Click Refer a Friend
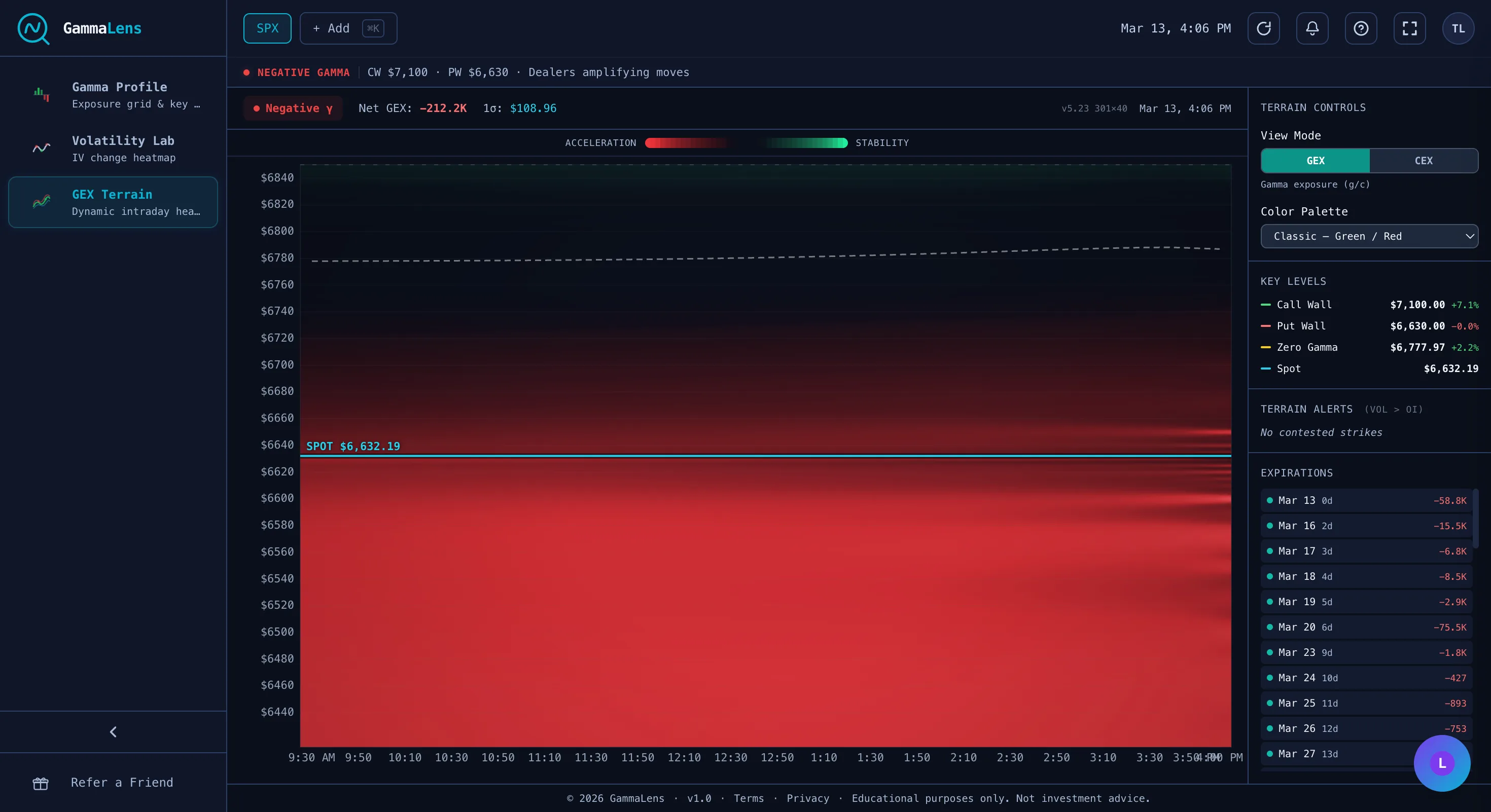Screen dimensions: 1491x812 [122, 782]
